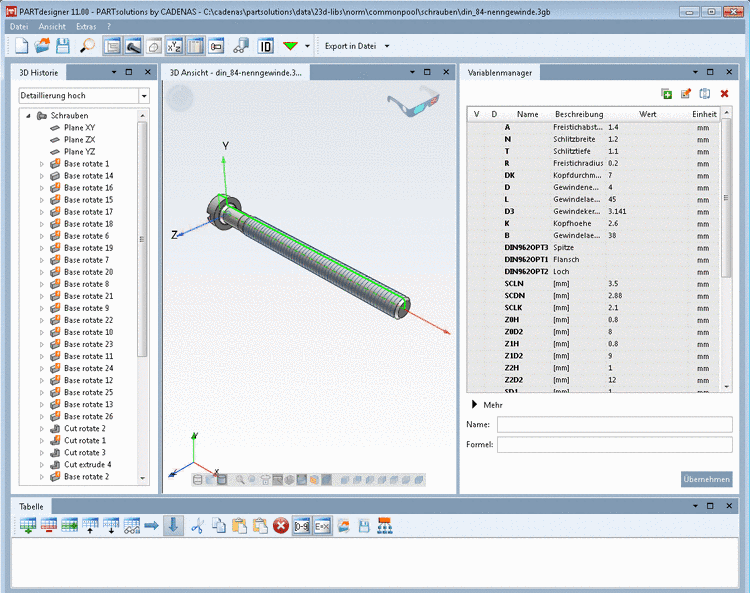
Task: Toggle the XYZ axes display button
Action: click(174, 46)
